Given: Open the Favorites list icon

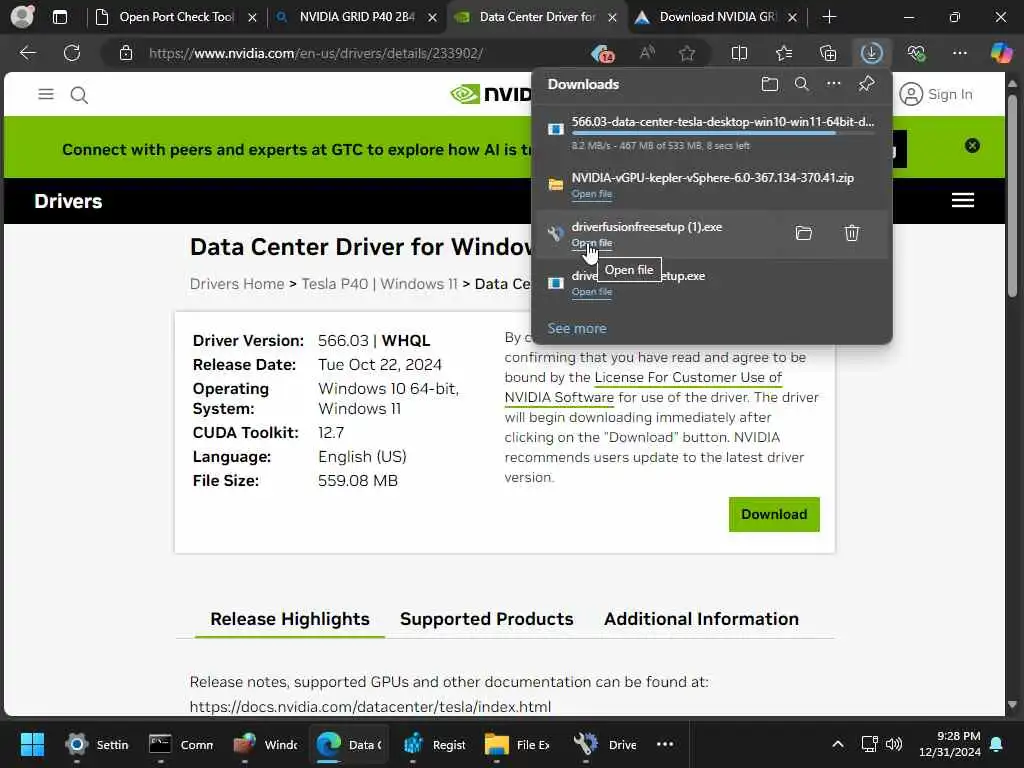Looking at the screenshot, I should [x=784, y=53].
